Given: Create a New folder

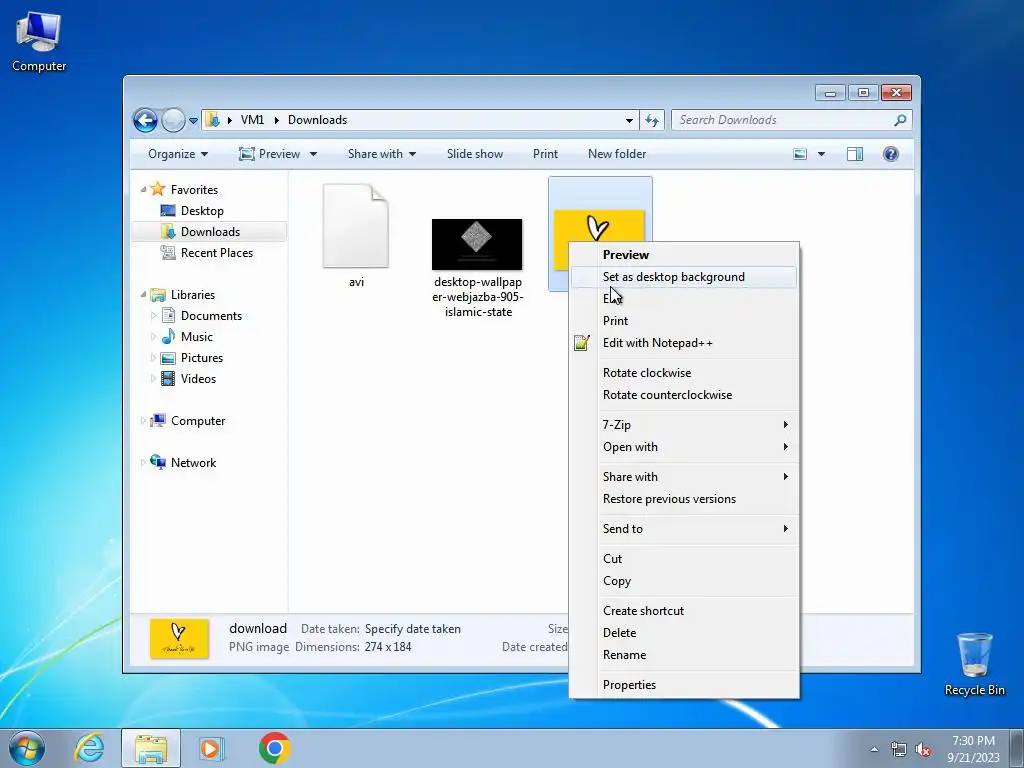Looking at the screenshot, I should 616,154.
